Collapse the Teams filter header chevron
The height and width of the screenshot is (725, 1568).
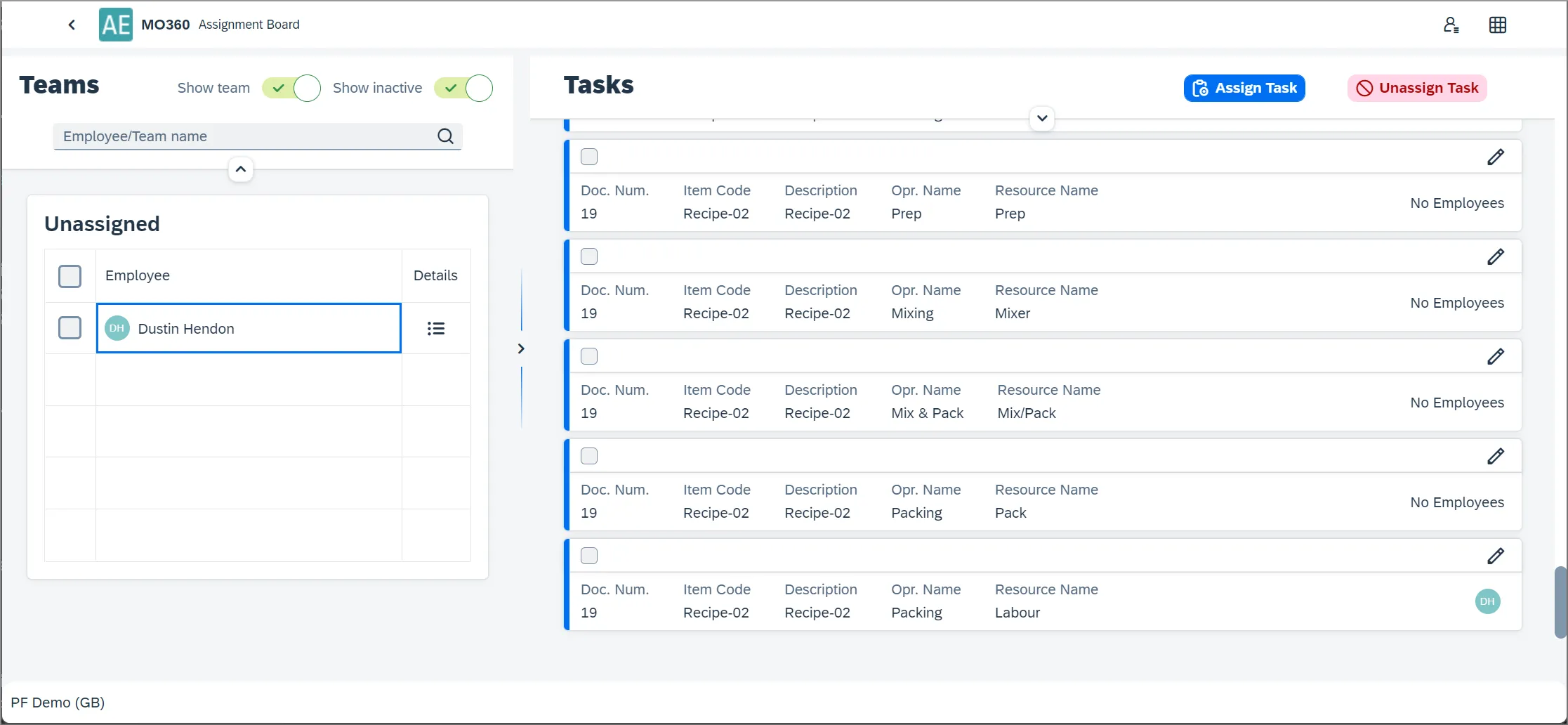coord(240,169)
